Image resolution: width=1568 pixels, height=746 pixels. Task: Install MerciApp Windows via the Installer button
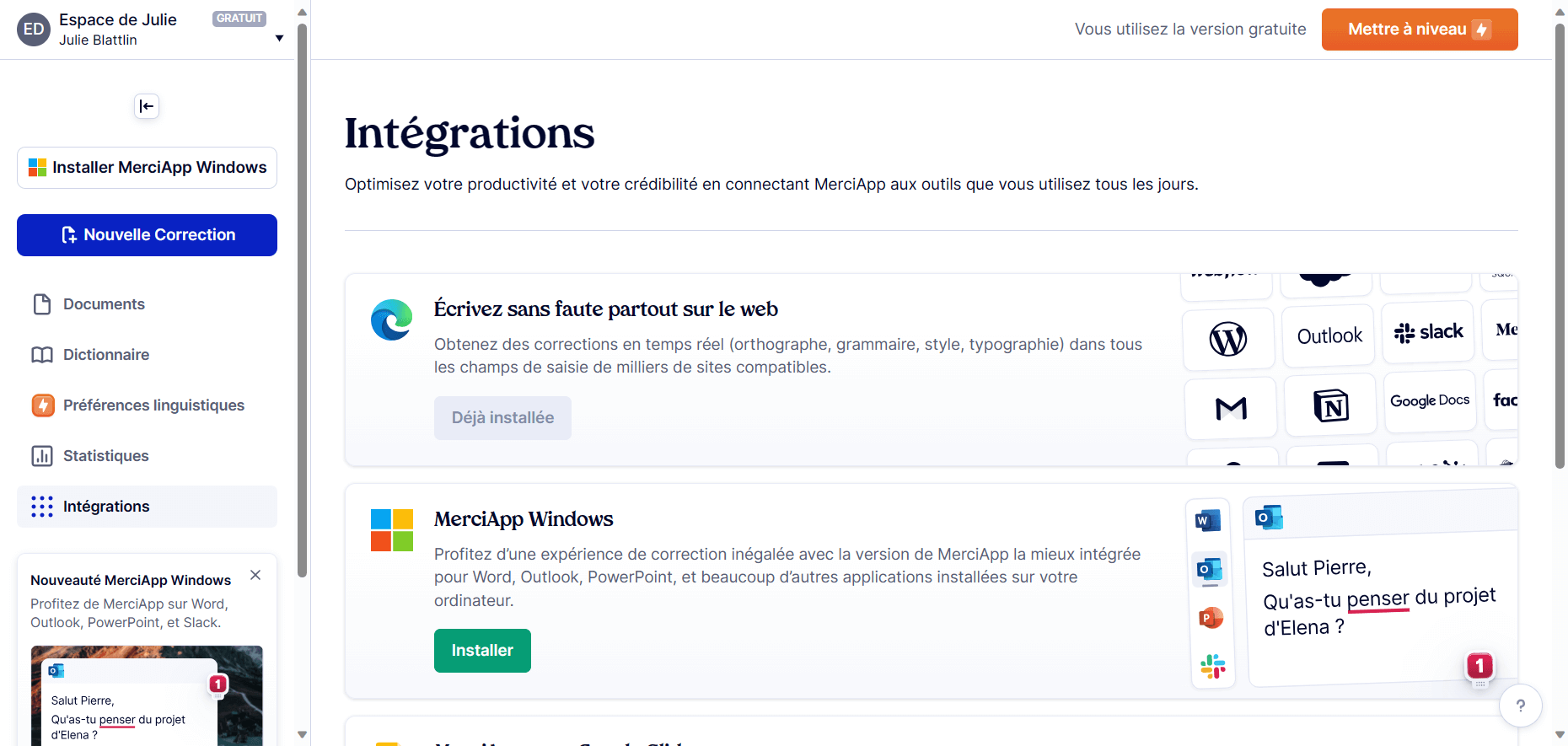481,650
